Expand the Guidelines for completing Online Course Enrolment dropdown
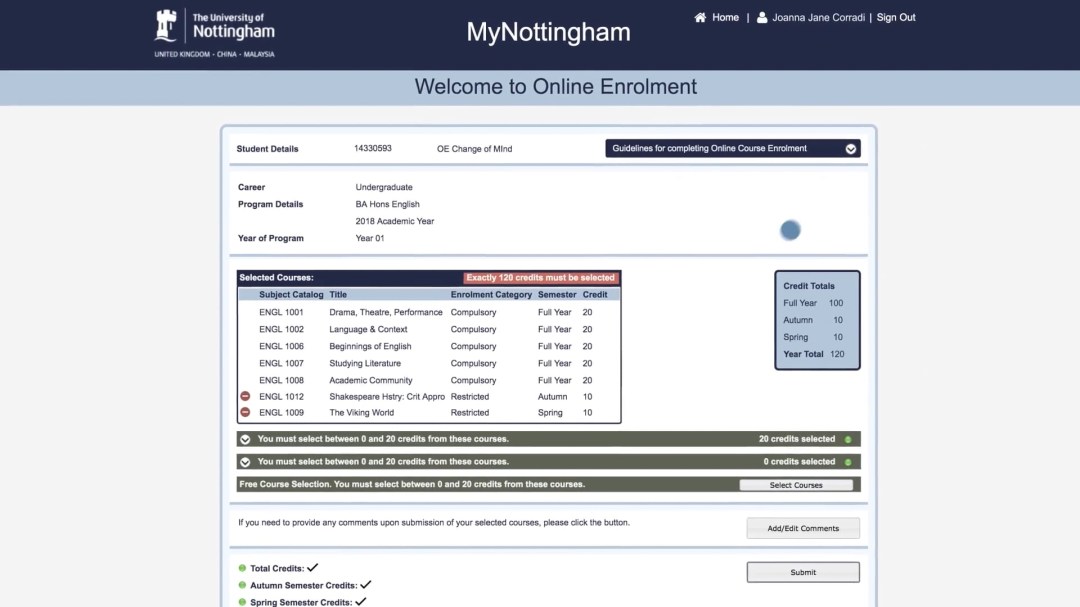The width and height of the screenshot is (1080, 607). [733, 148]
